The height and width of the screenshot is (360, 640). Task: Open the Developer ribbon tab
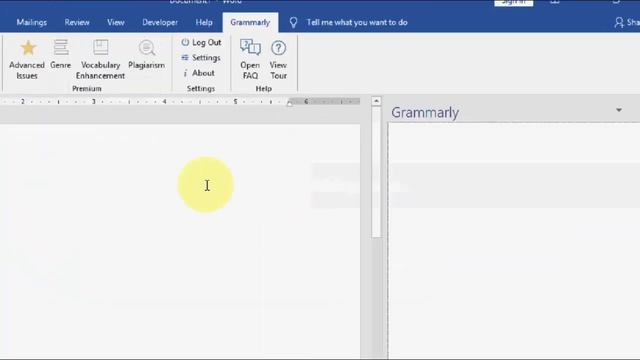[x=160, y=22]
